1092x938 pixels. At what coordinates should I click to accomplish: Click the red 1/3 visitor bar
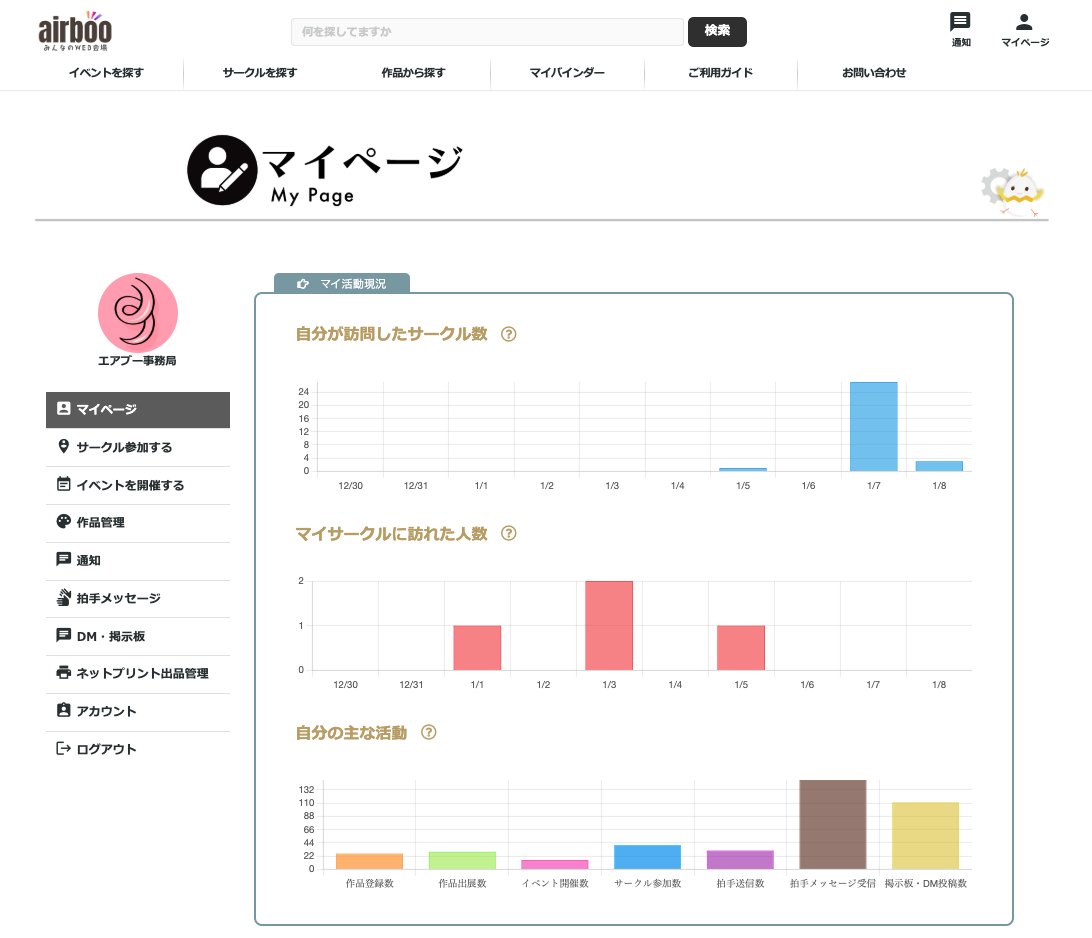click(x=609, y=625)
